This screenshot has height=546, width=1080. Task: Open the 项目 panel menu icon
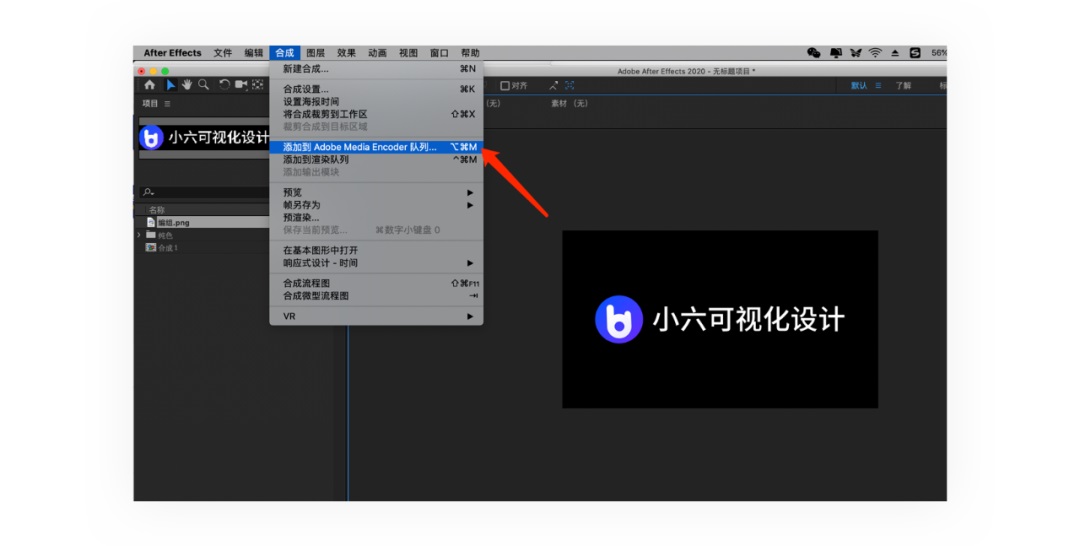click(167, 103)
